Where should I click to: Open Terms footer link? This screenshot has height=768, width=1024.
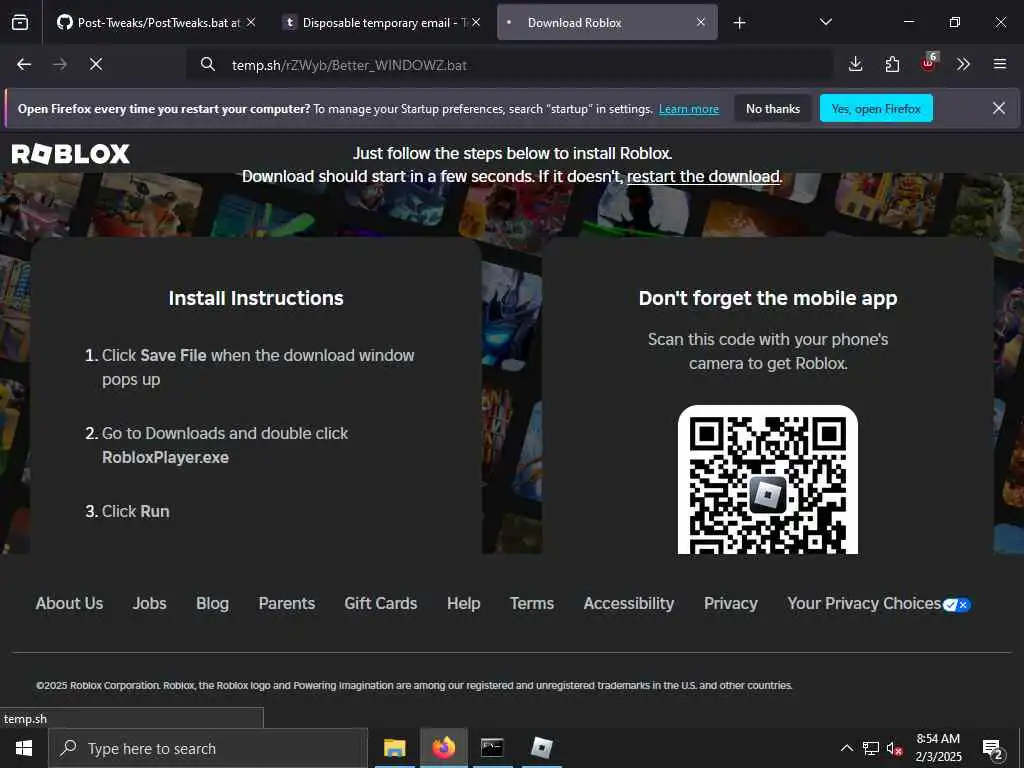532,603
